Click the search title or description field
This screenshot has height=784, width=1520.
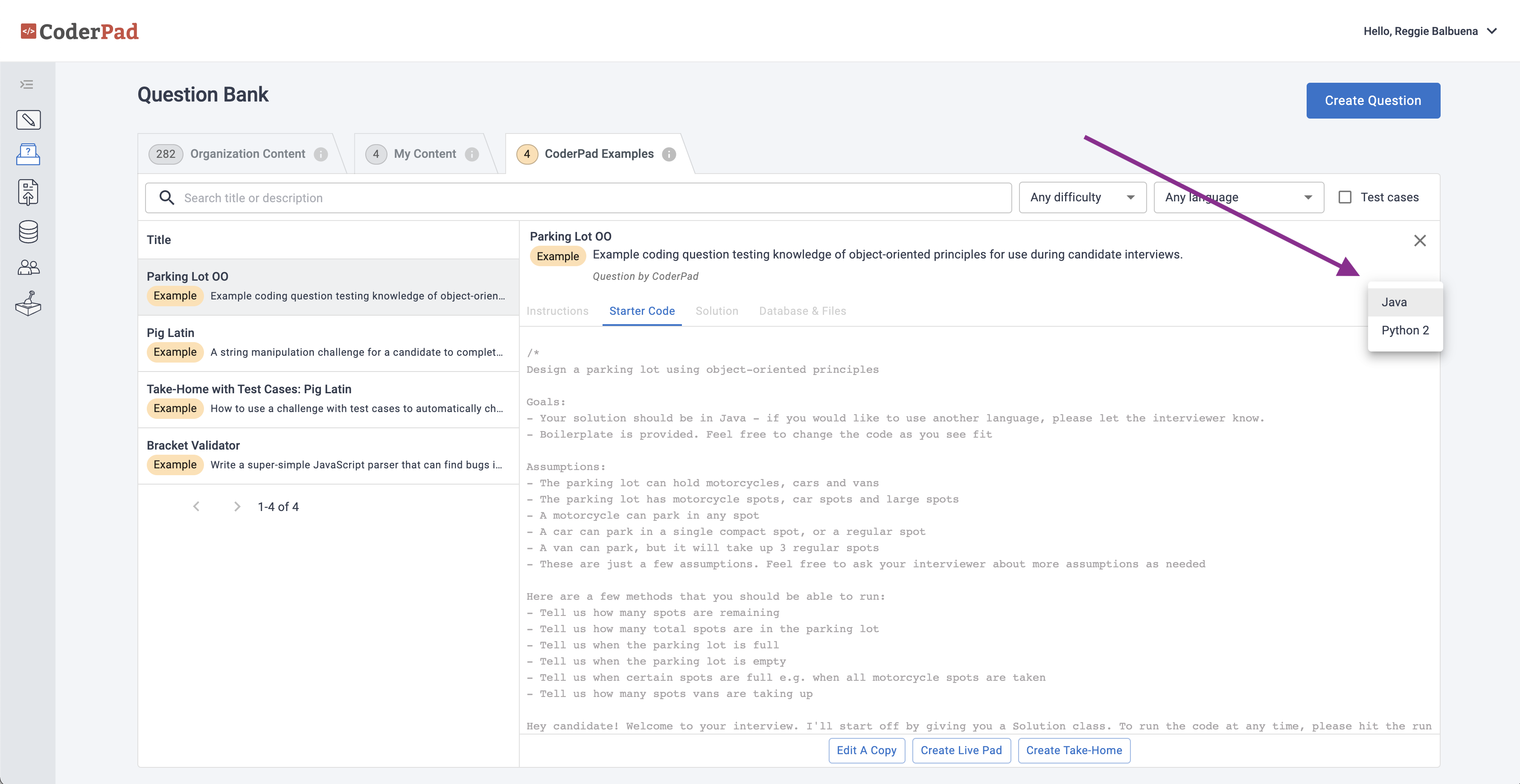590,197
